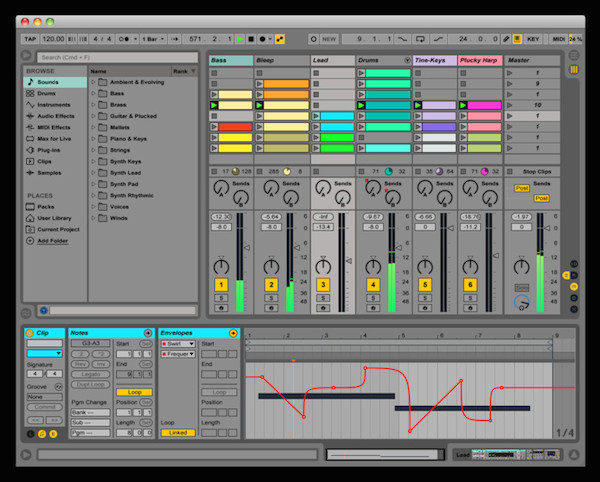Toggle the Loop switch in Notes panel
Viewport: 600px width, 482px height.
coord(134,392)
